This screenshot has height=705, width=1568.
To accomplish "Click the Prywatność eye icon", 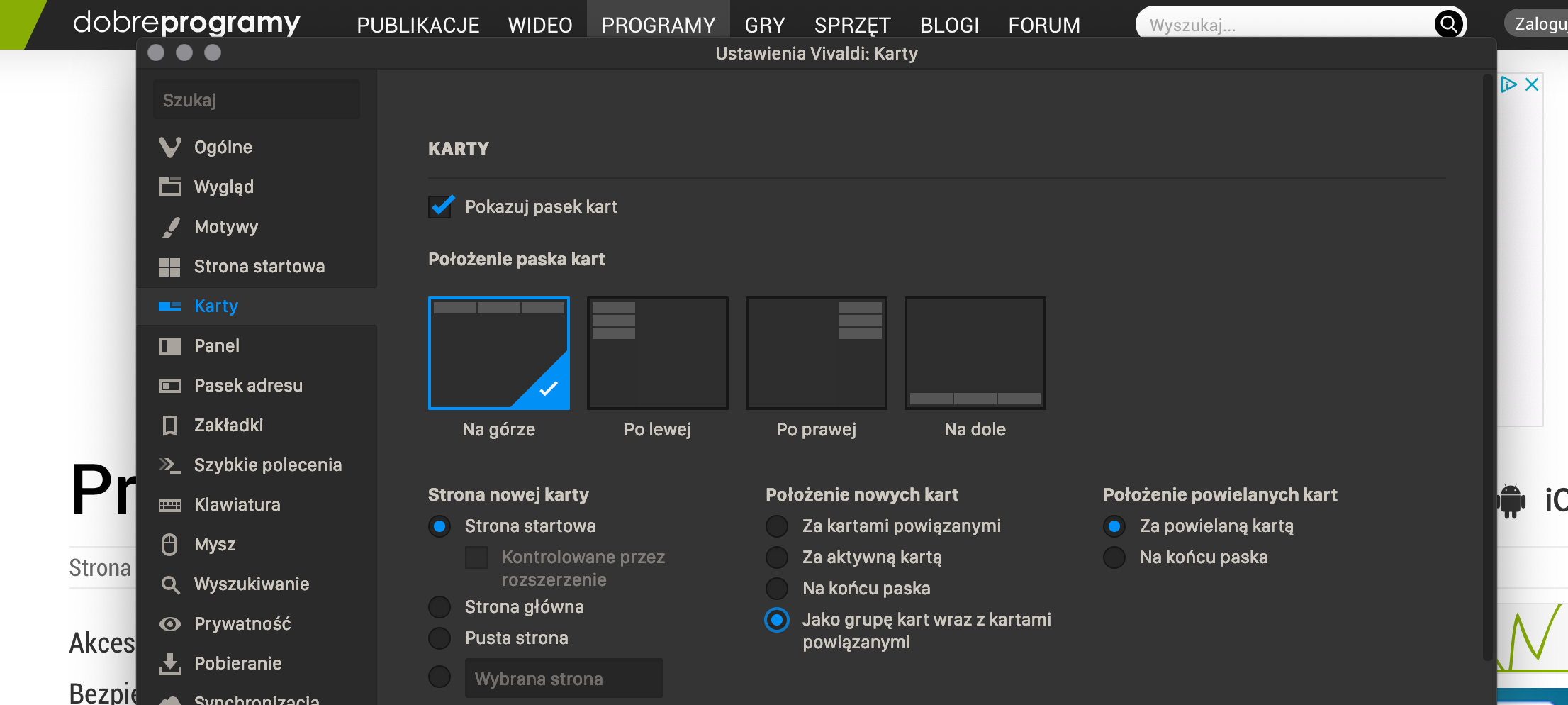I will coord(170,624).
